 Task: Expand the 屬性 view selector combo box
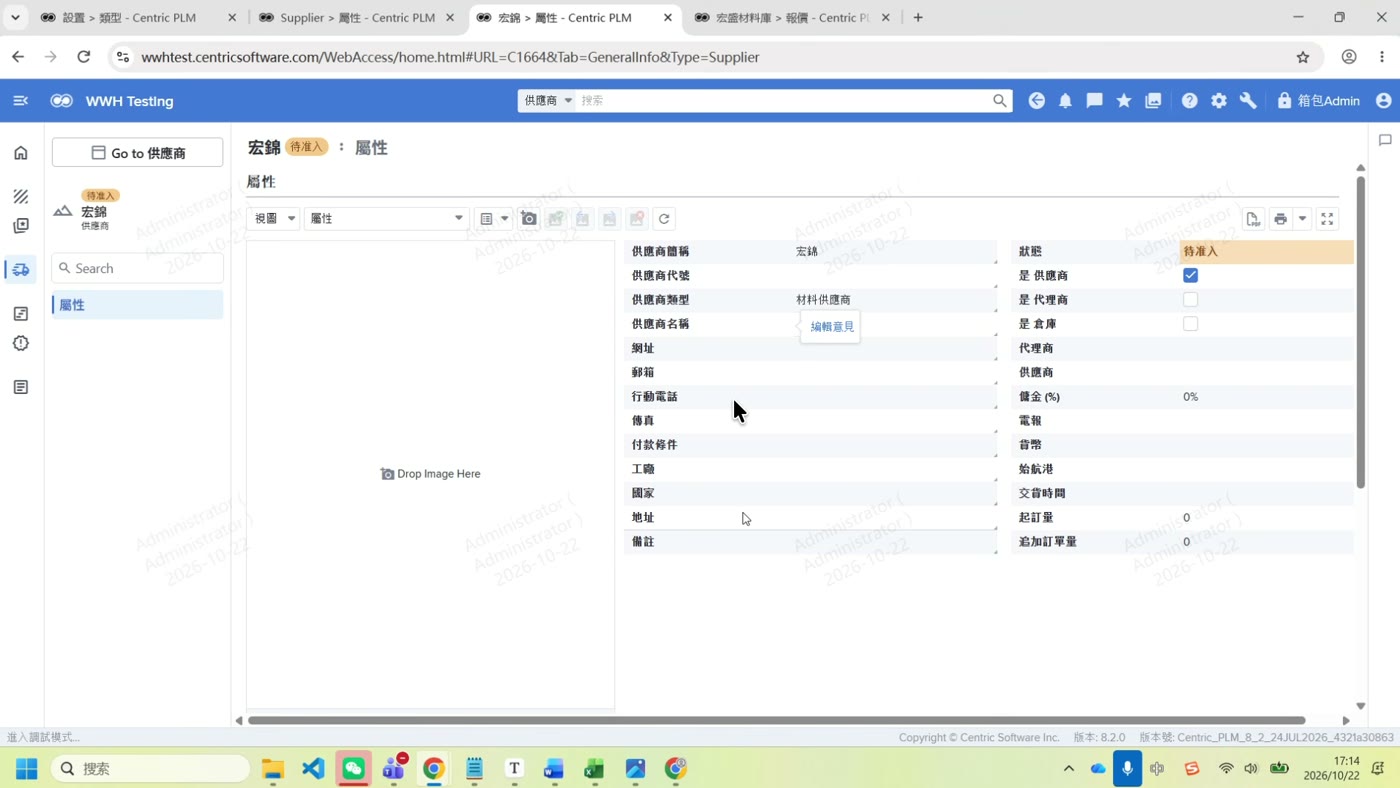tap(386, 219)
